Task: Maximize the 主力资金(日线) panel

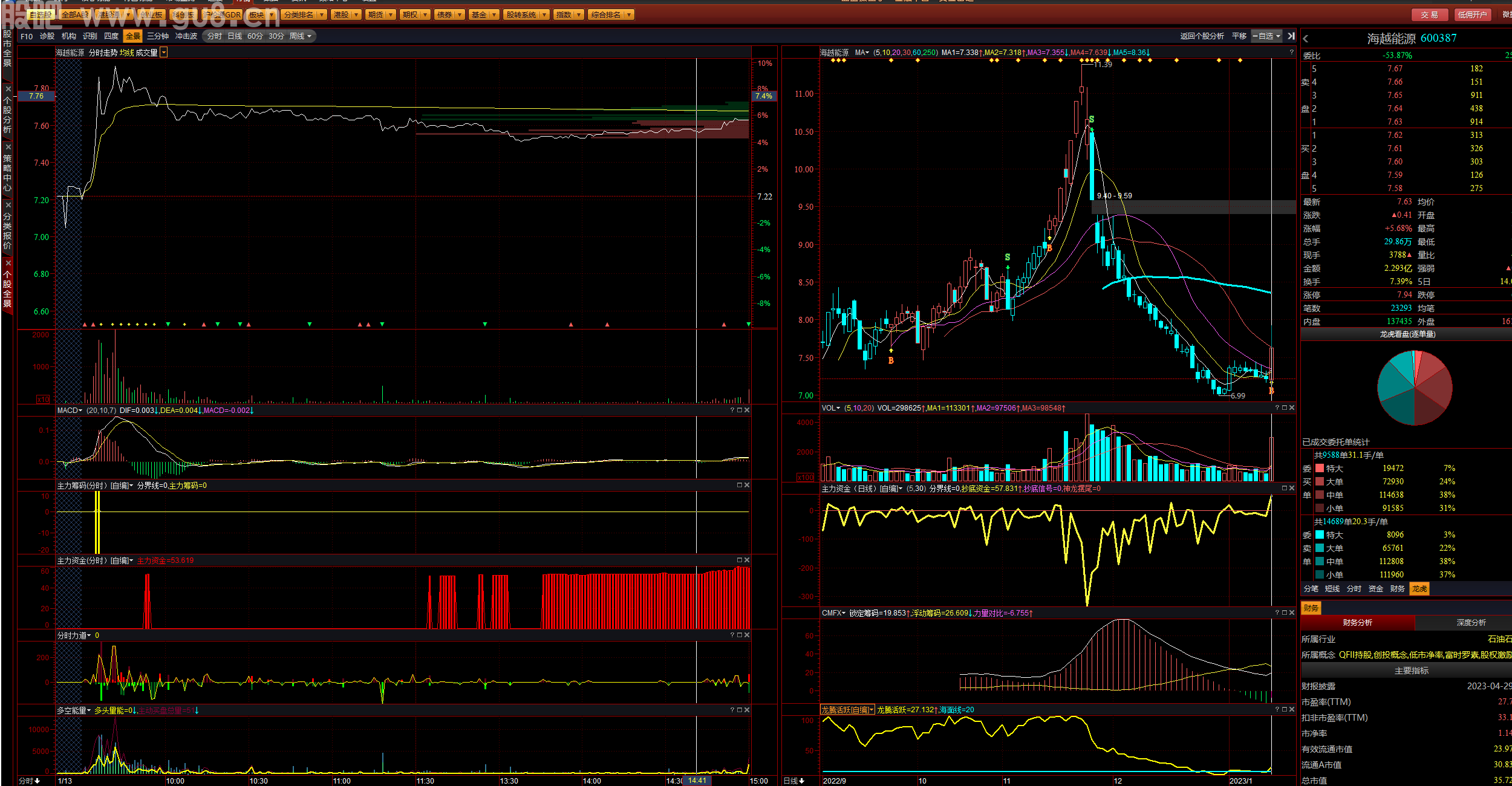Action: click(x=1285, y=488)
